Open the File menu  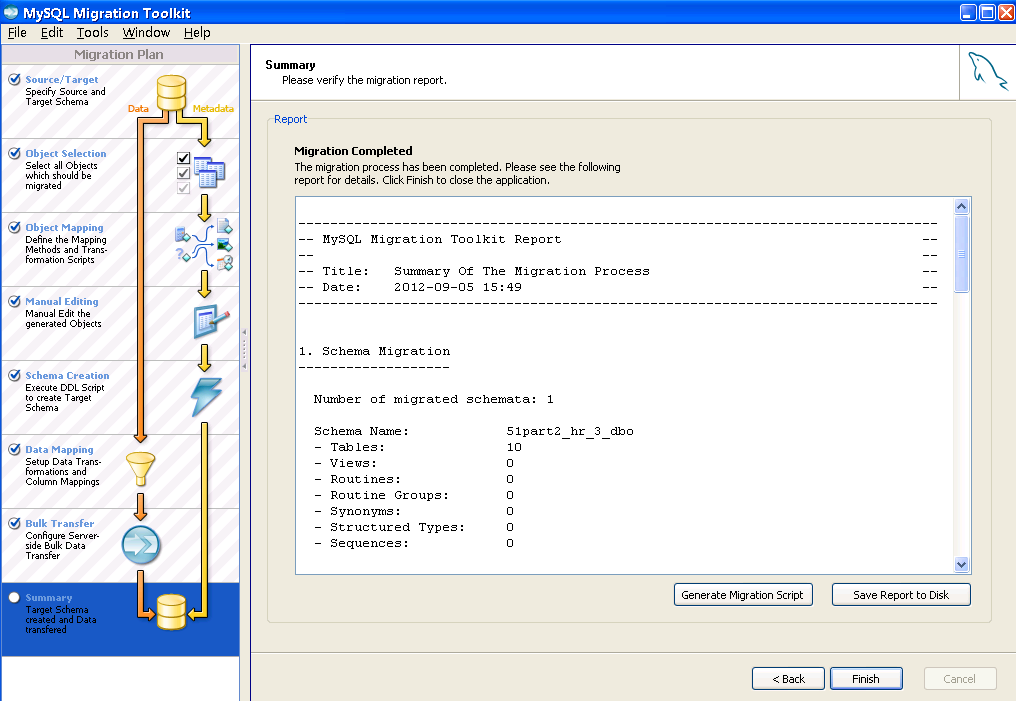coord(17,32)
